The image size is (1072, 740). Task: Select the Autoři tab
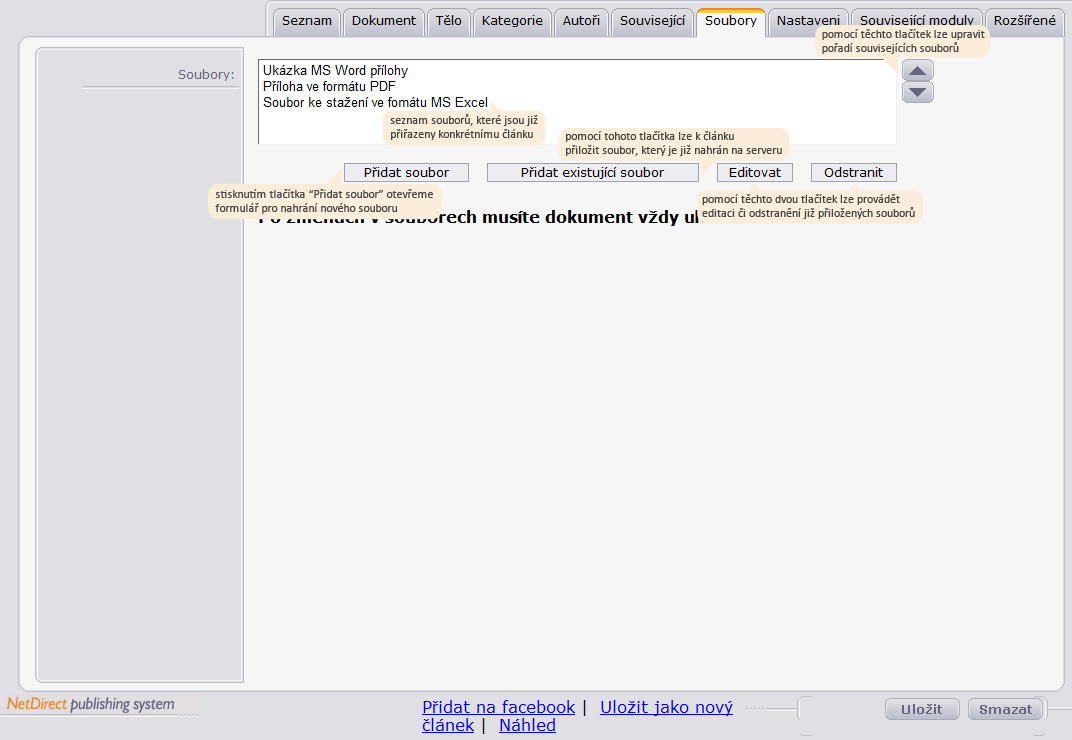coord(581,21)
